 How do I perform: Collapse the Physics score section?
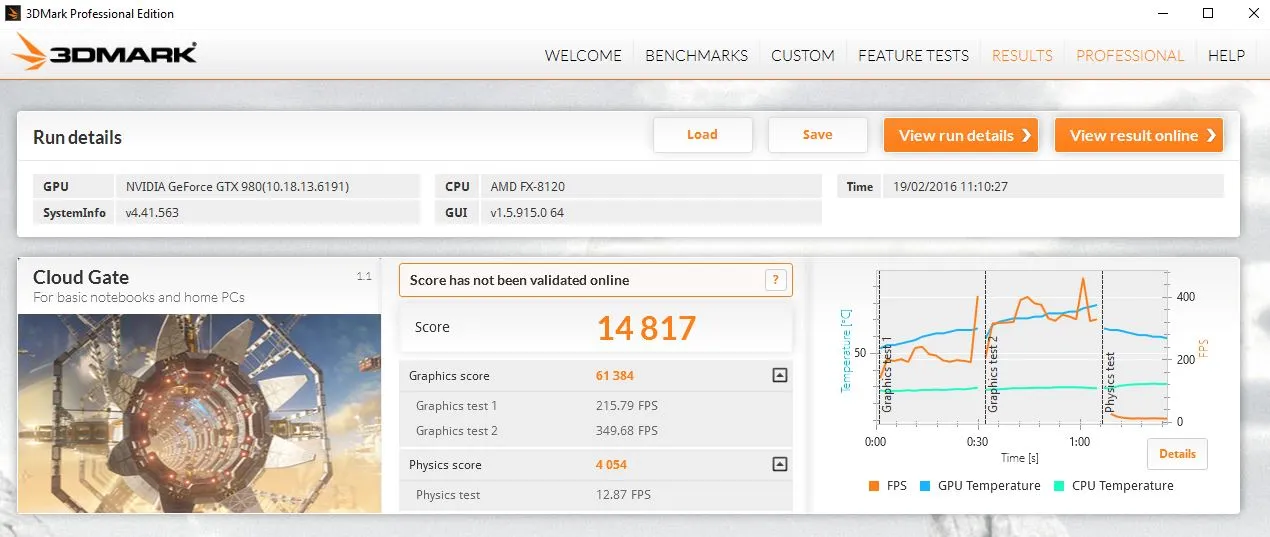pos(779,464)
